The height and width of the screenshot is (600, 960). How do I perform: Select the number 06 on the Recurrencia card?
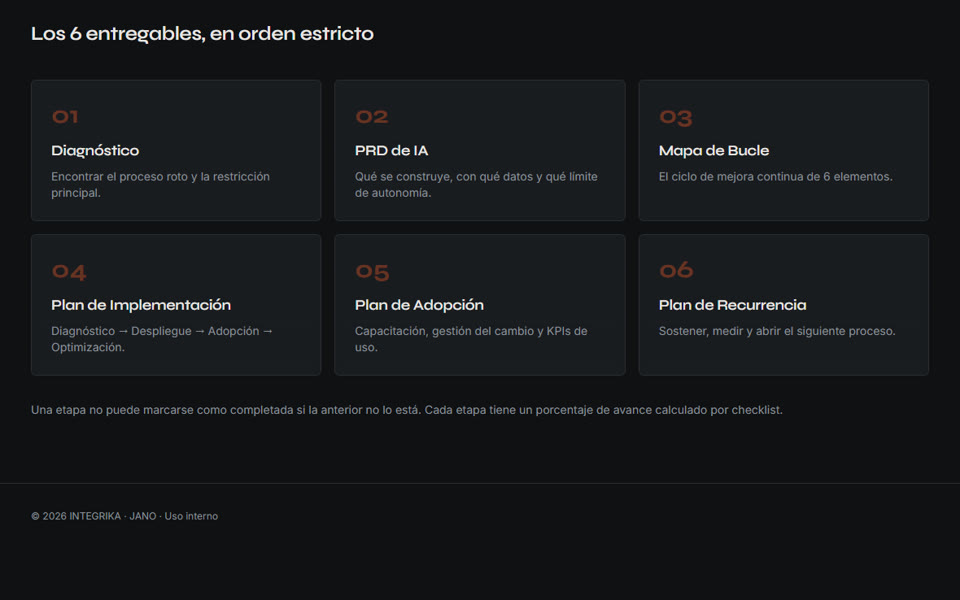pyautogui.click(x=676, y=271)
